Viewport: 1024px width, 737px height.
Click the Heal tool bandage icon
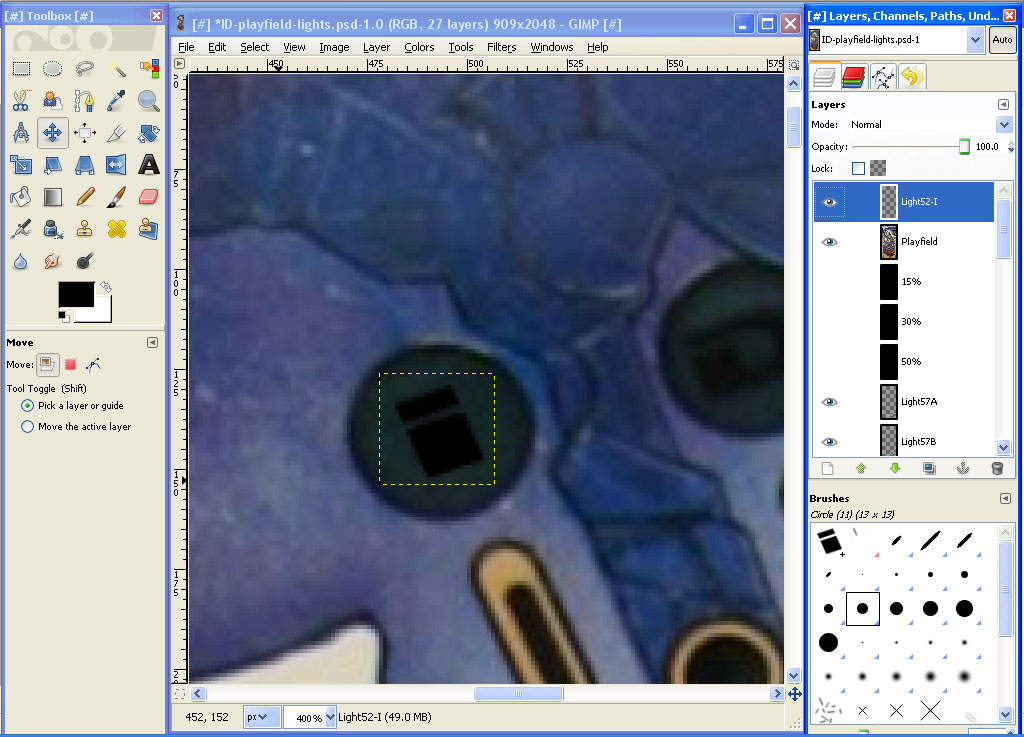pos(117,228)
